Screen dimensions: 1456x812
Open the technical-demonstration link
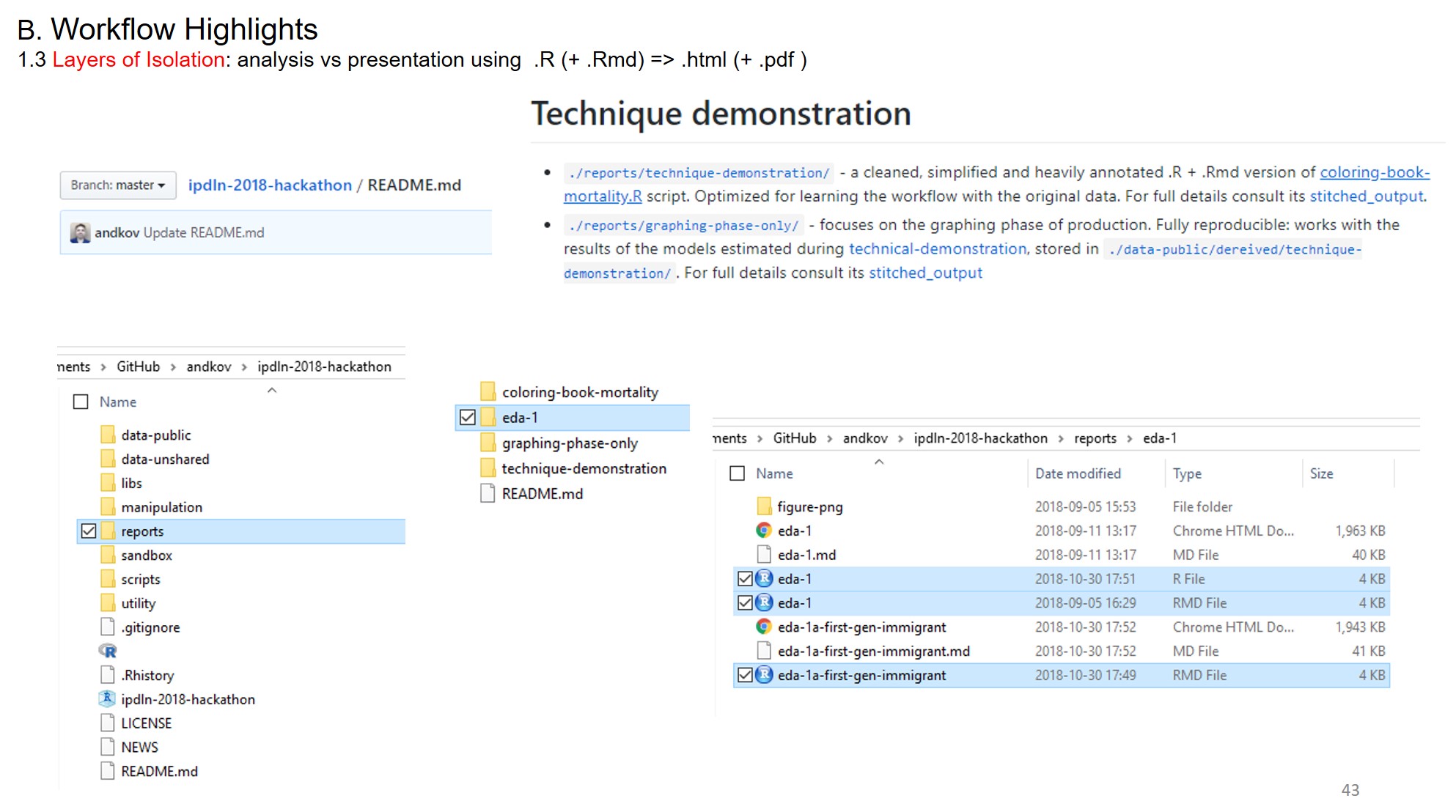937,248
